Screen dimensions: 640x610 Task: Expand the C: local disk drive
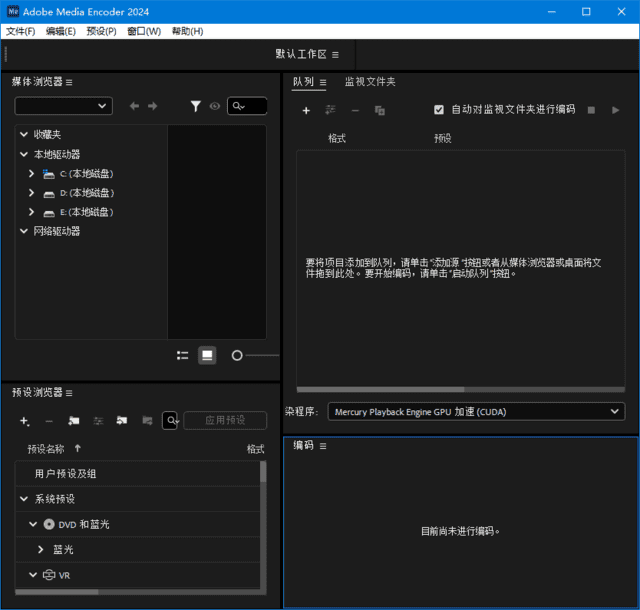coord(32,174)
